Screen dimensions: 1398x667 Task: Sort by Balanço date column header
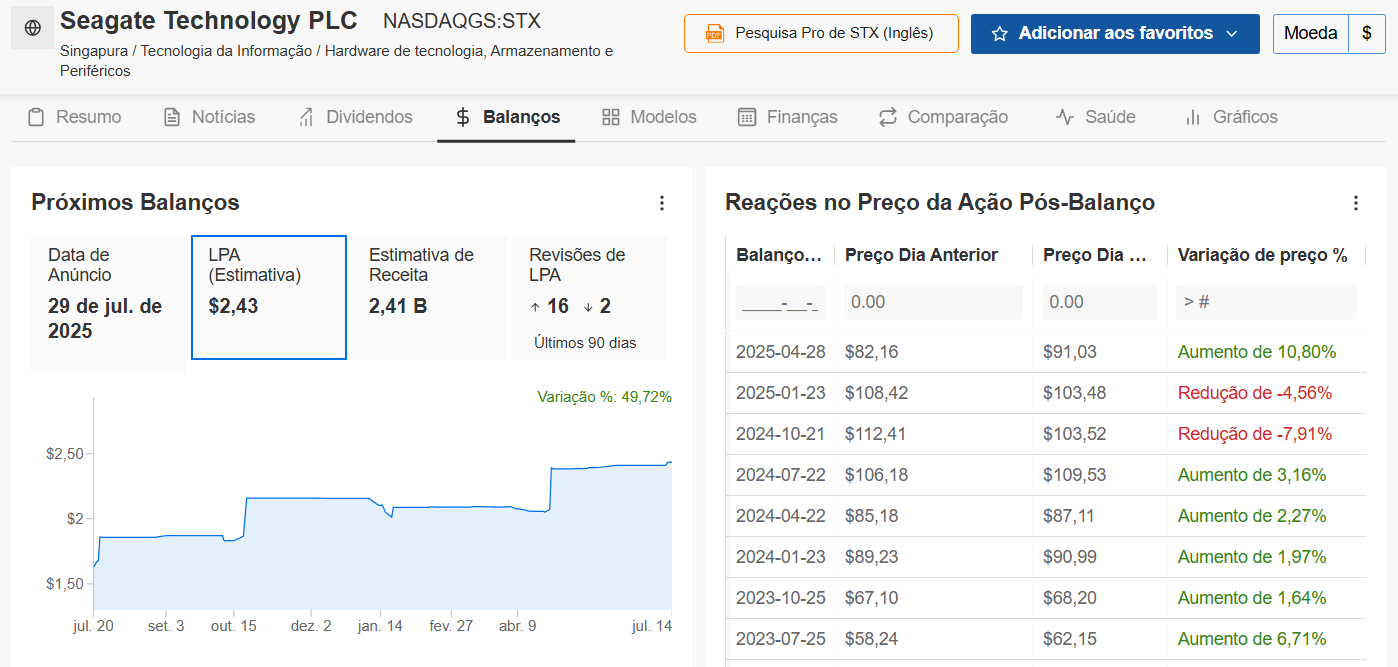tap(779, 255)
